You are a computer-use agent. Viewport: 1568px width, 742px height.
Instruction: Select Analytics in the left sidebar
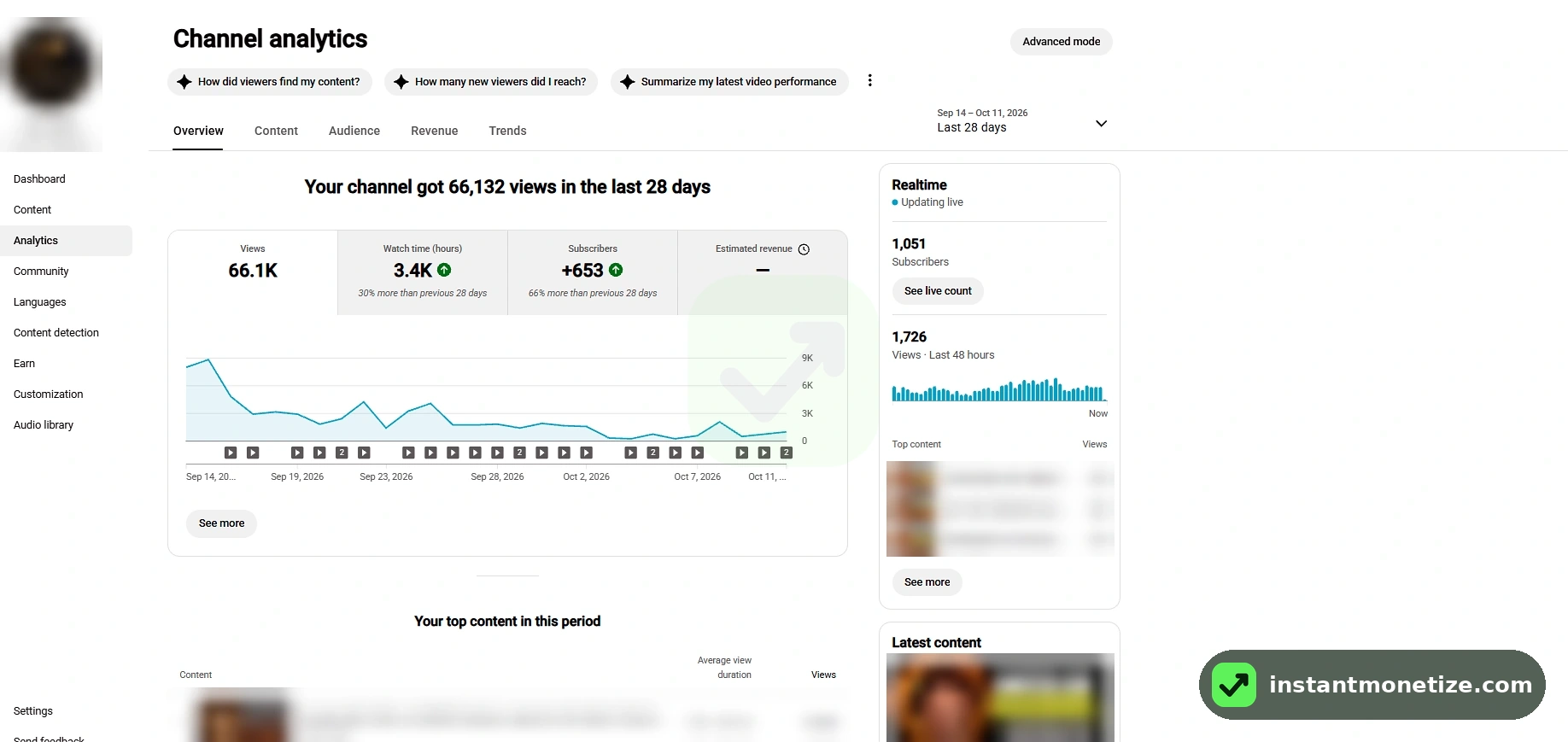pos(67,241)
